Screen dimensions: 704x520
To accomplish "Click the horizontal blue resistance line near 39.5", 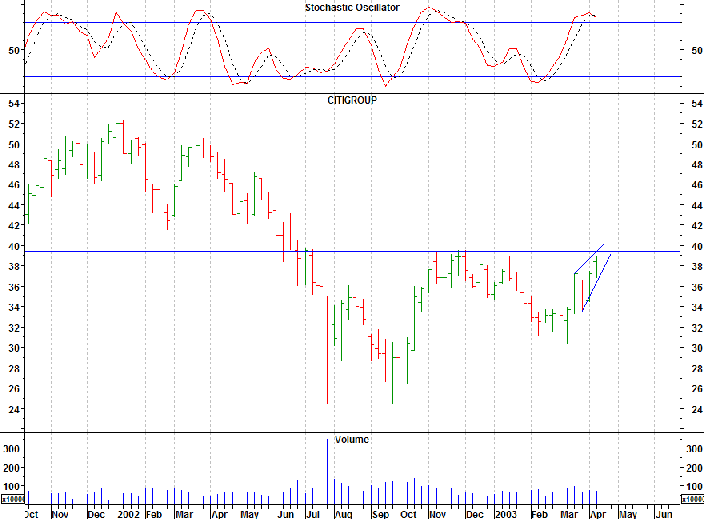I will point(353,251).
